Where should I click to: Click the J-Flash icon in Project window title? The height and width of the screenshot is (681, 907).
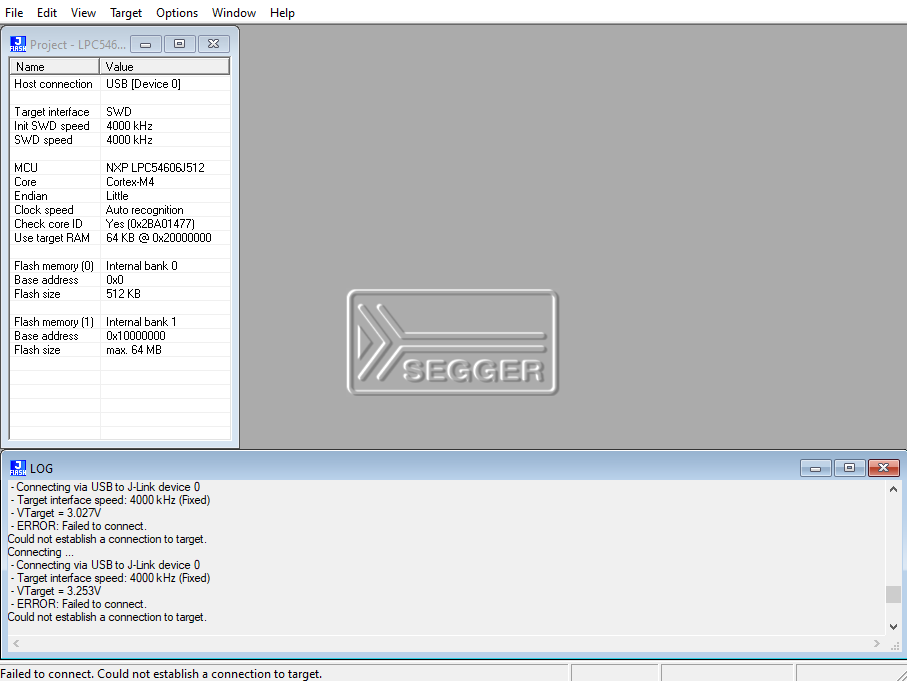[x=18, y=44]
